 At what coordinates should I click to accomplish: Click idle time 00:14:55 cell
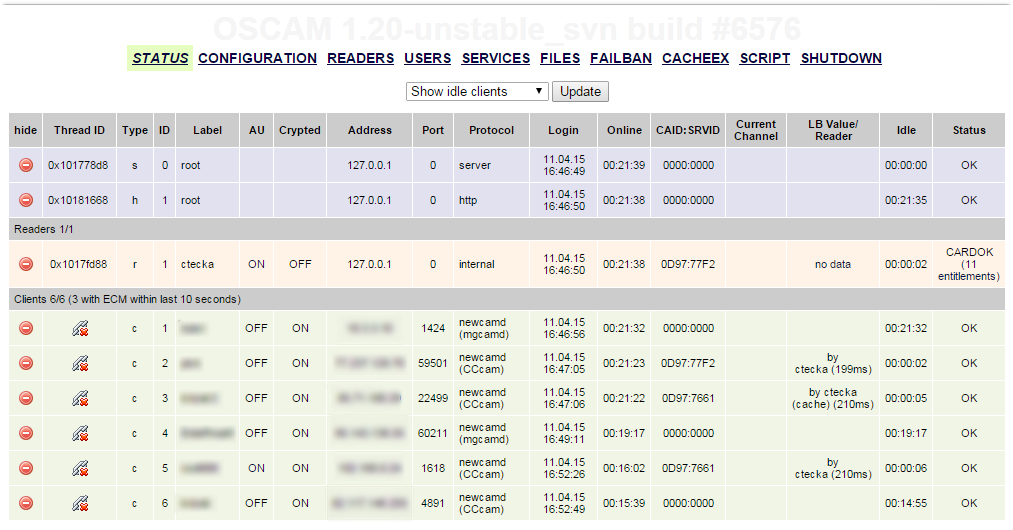[x=906, y=503]
